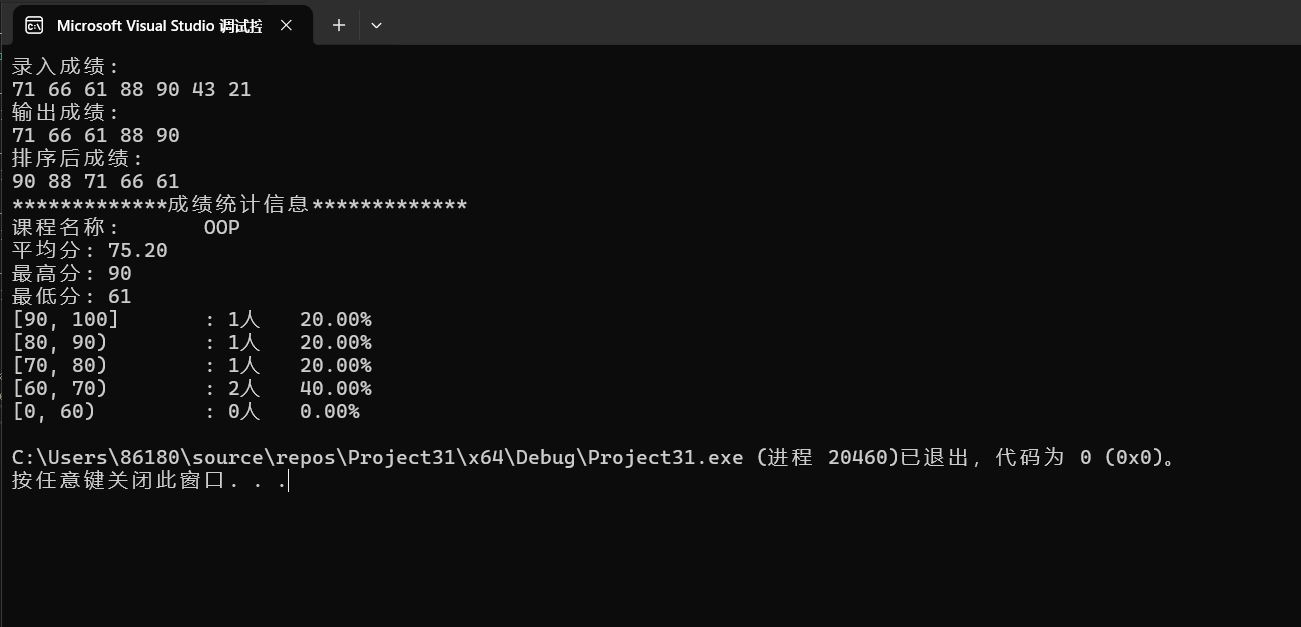
Task: Click the '按任意键关闭此窗口' prompt line
Action: coord(150,481)
